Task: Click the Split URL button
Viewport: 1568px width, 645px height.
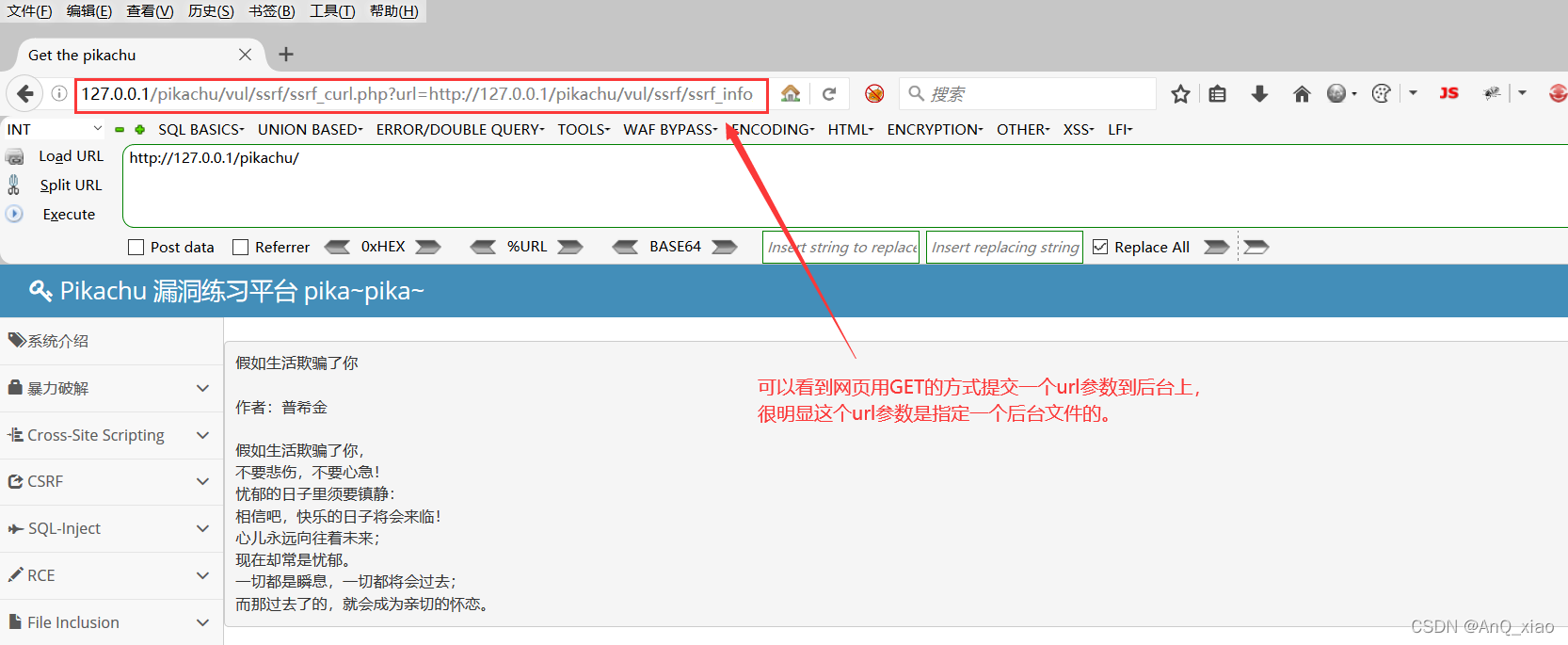Action: [71, 185]
